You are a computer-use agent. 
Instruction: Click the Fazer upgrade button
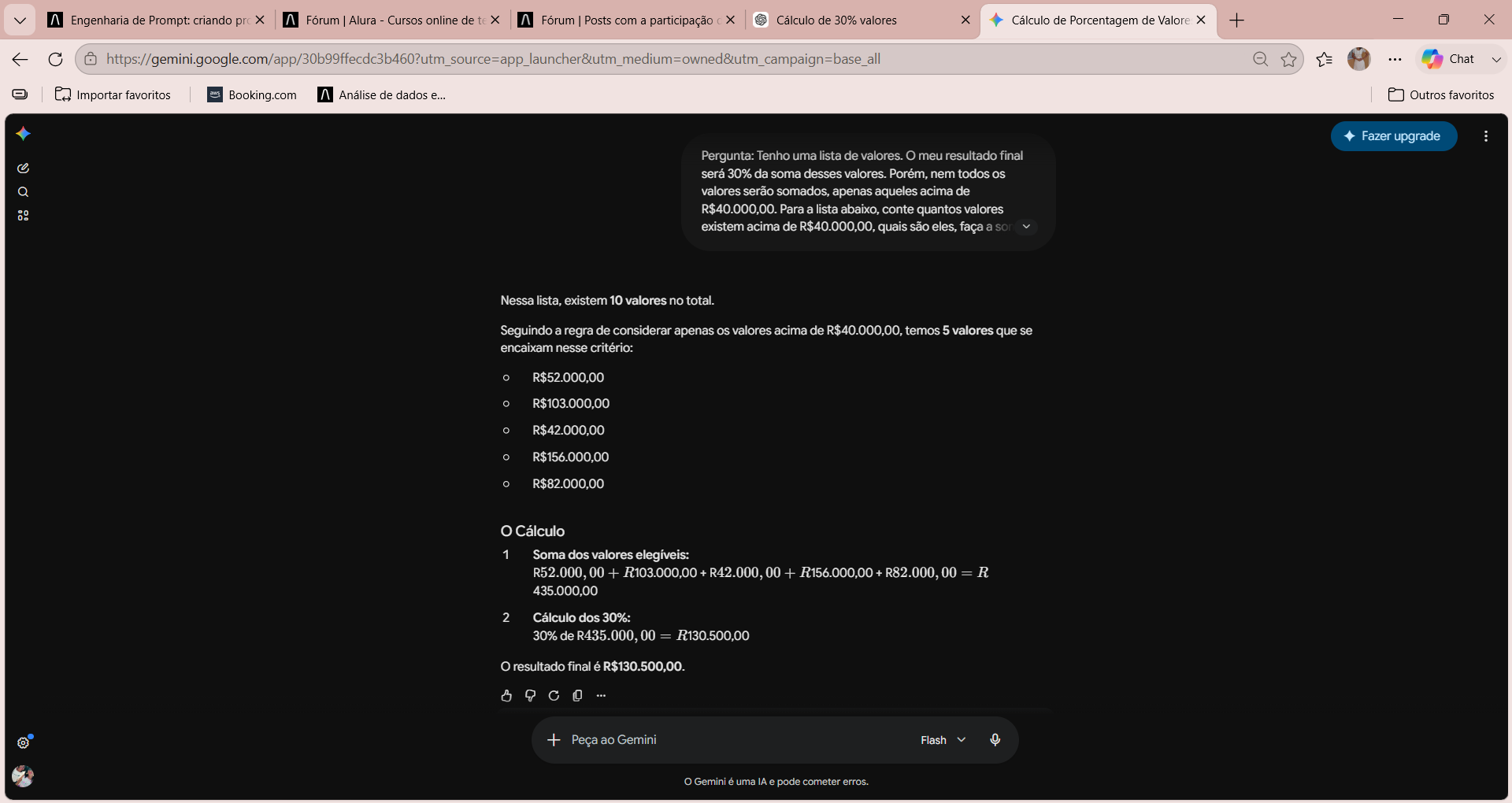1394,136
